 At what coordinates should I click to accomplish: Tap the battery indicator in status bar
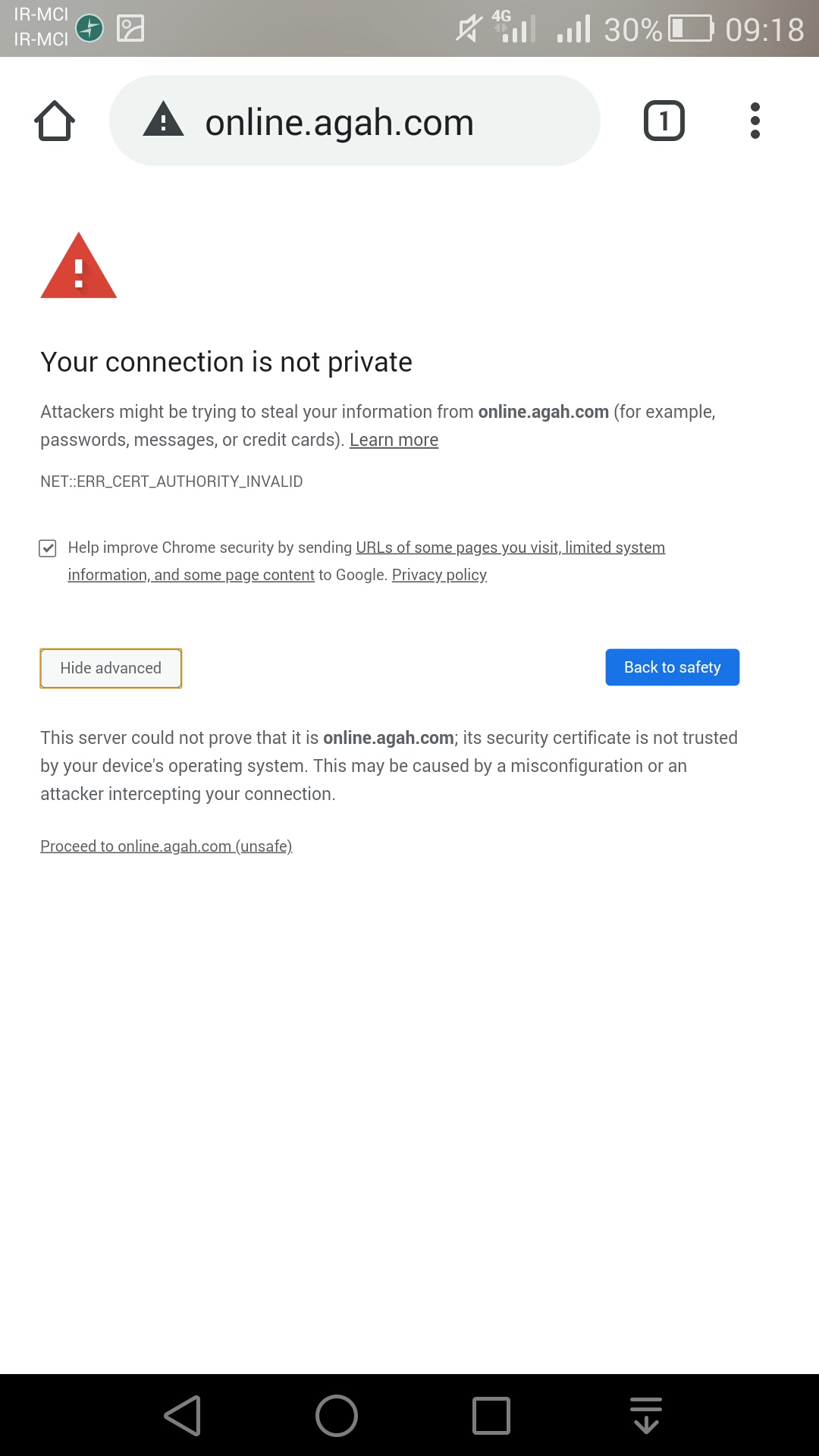click(x=690, y=29)
